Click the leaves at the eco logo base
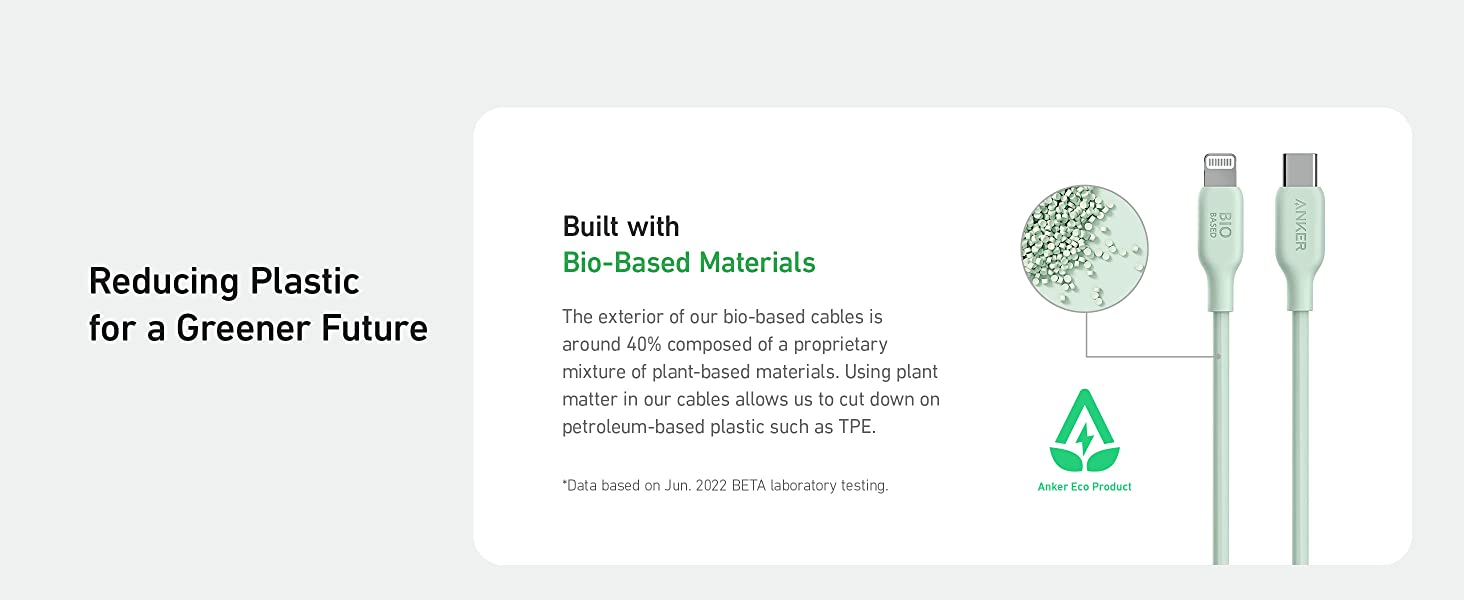The image size is (1464, 600). [x=1084, y=461]
